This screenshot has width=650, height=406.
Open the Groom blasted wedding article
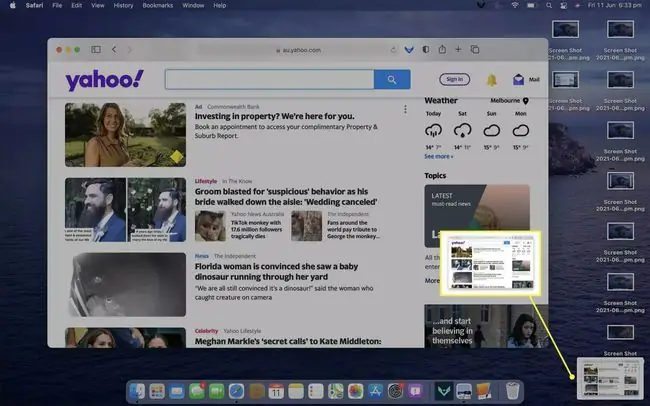pos(286,197)
